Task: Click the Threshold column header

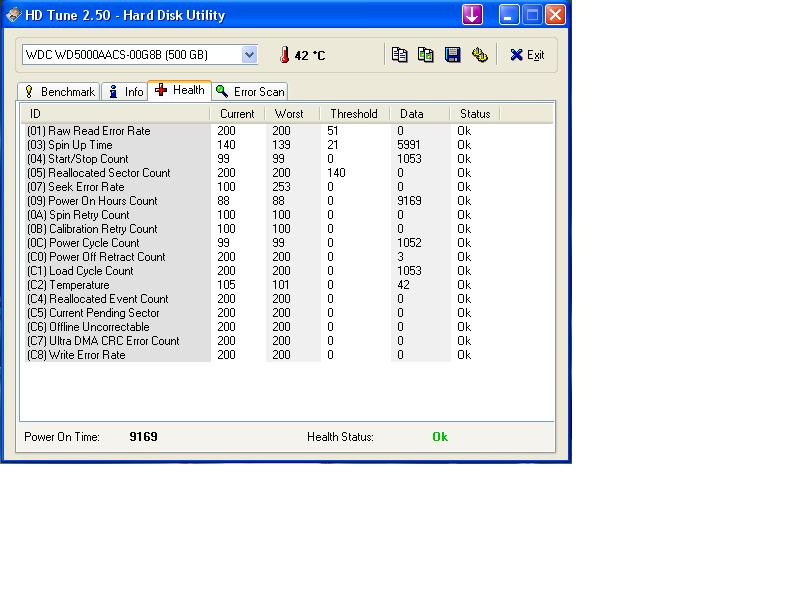Action: point(355,114)
